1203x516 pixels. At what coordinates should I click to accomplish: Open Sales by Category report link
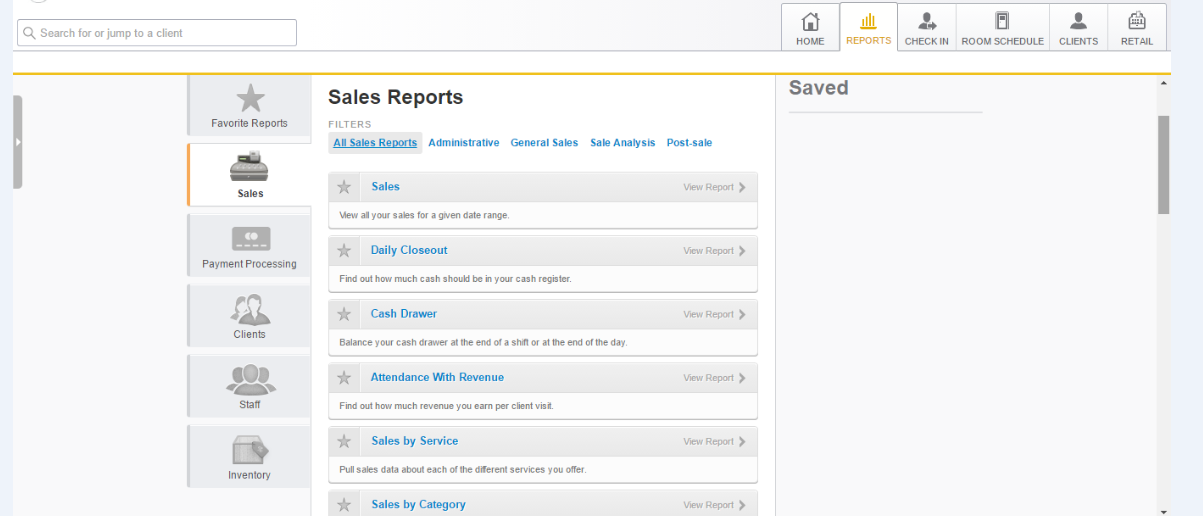pos(418,505)
